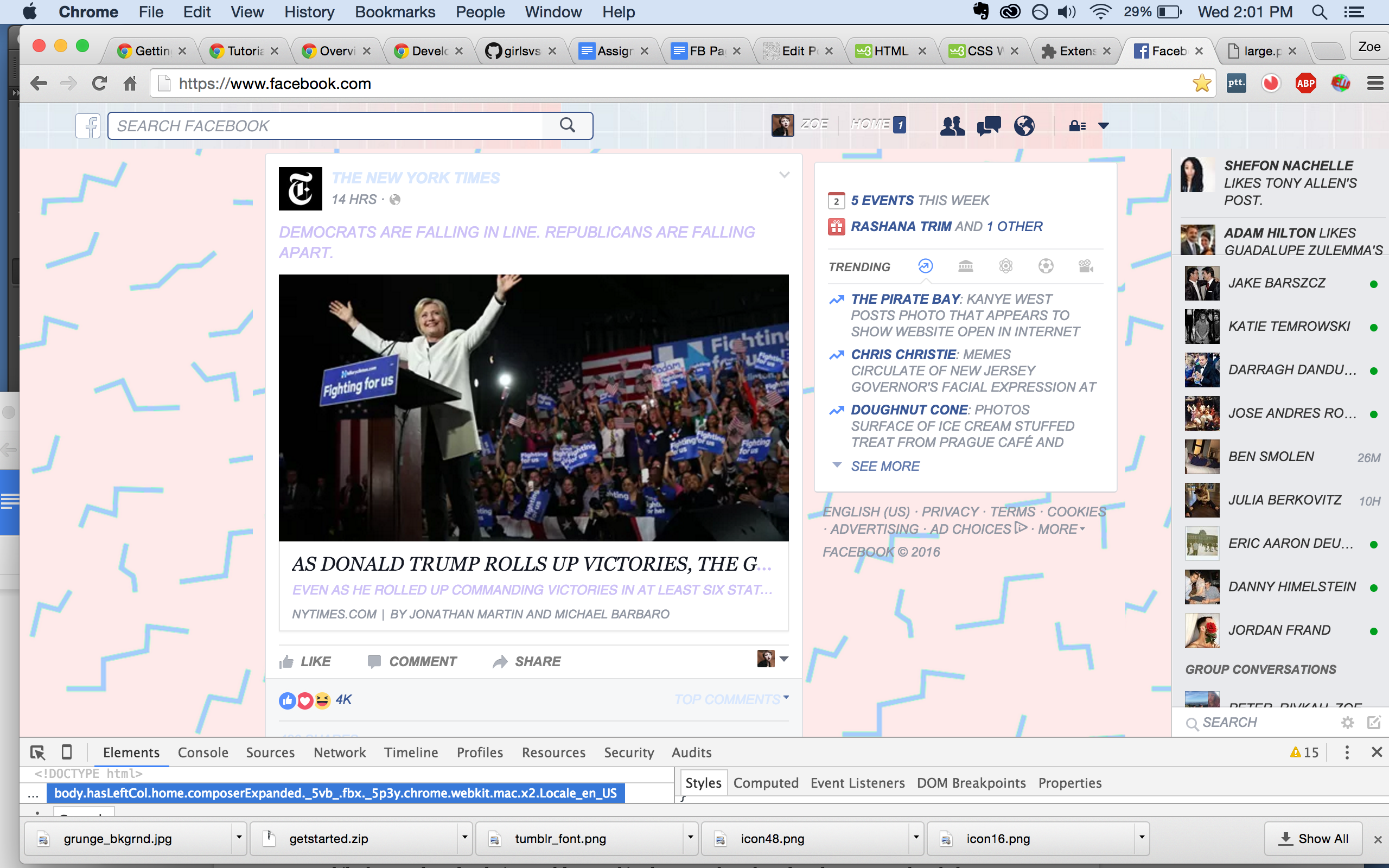
Task: Share the New York Times post
Action: coord(526,661)
